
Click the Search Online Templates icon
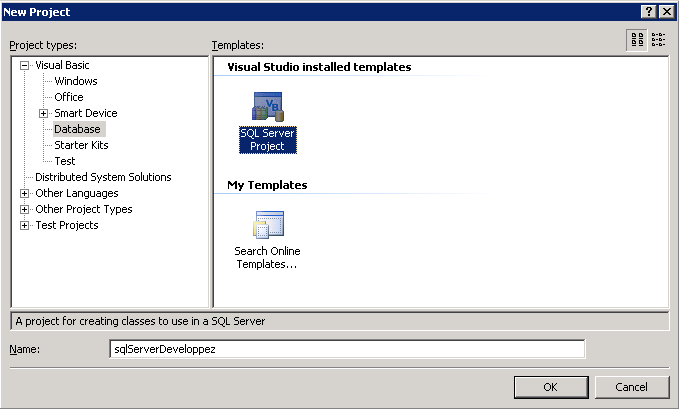click(x=267, y=226)
